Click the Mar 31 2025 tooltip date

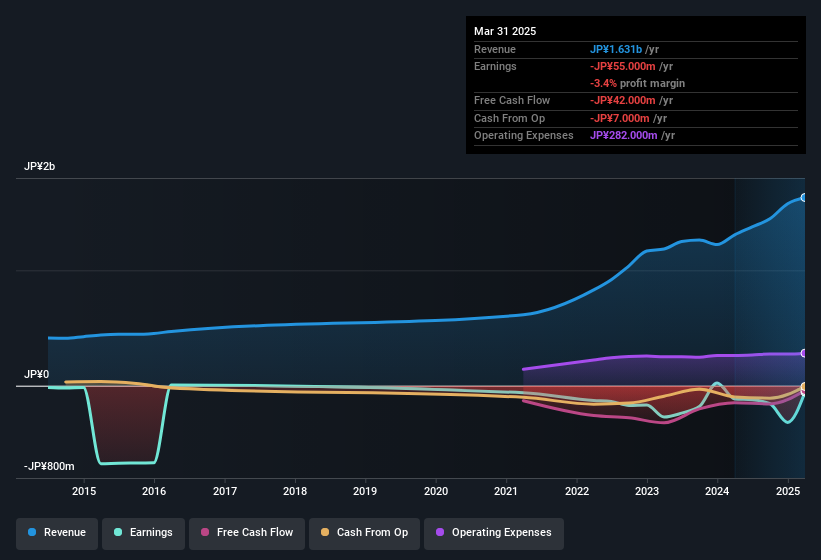505,31
